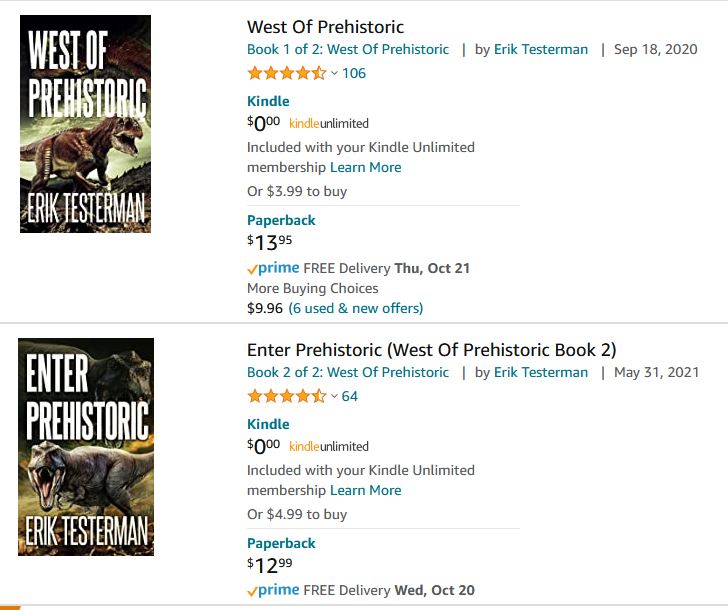Click Learn More under first Kindle Unlimited
The height and width of the screenshot is (610, 728).
click(366, 167)
